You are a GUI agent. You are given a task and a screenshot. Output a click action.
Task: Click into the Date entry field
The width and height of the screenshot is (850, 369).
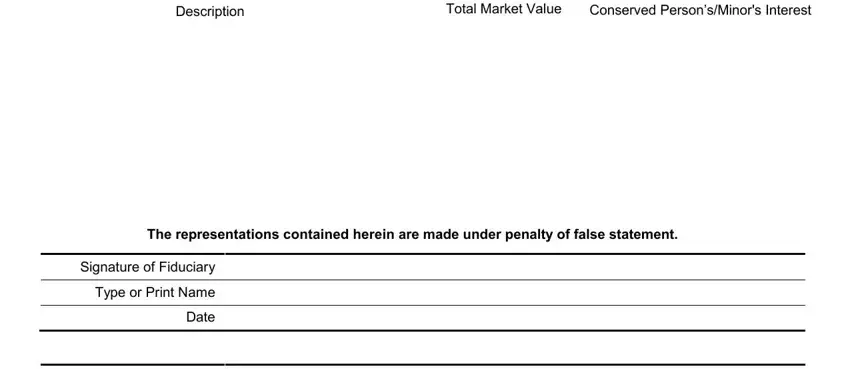click(x=514, y=318)
